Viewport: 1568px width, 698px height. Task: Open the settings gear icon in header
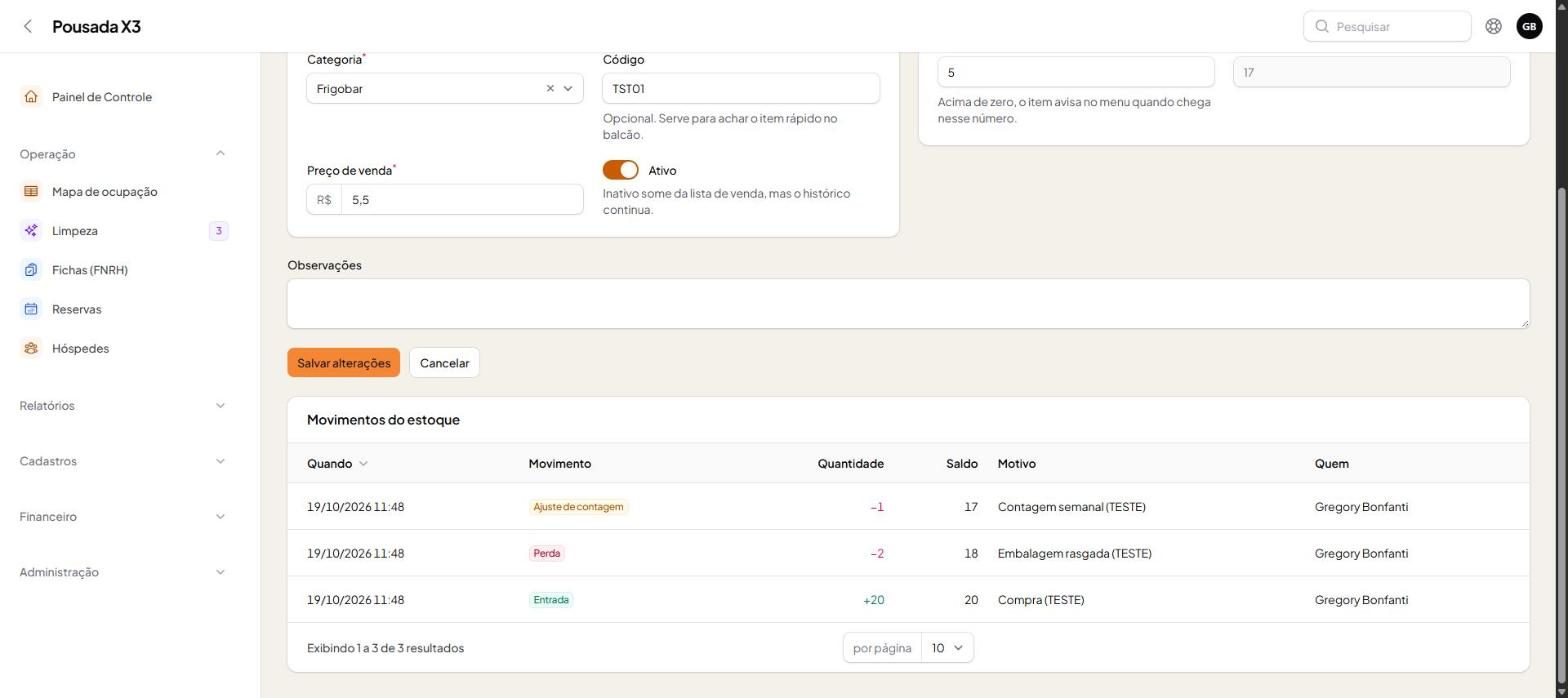coord(1493,26)
